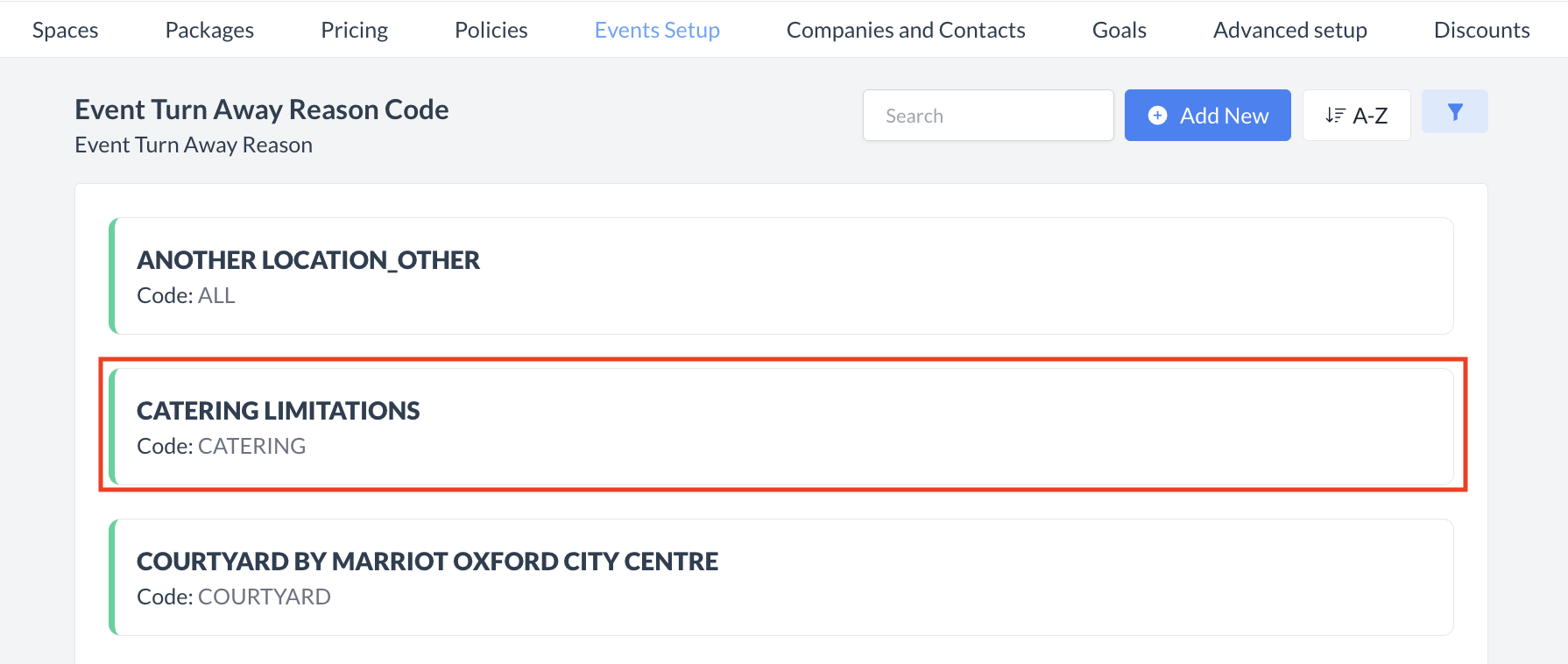
Task: Select the CATERING LIMITATIONS reason card
Action: coord(782,427)
